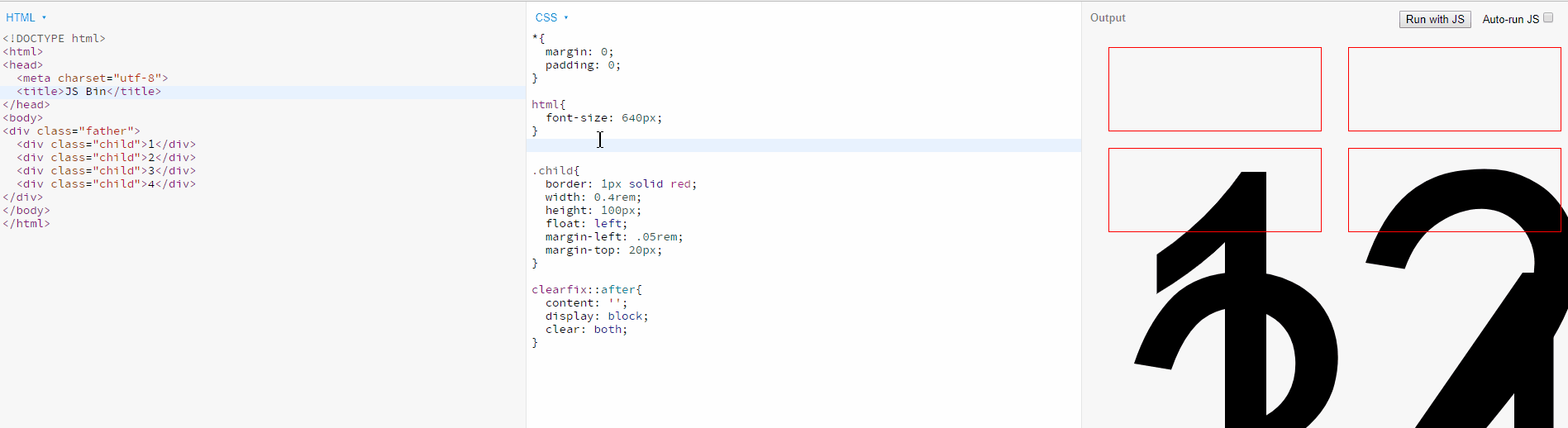Click the child div line containing 1

106,144
